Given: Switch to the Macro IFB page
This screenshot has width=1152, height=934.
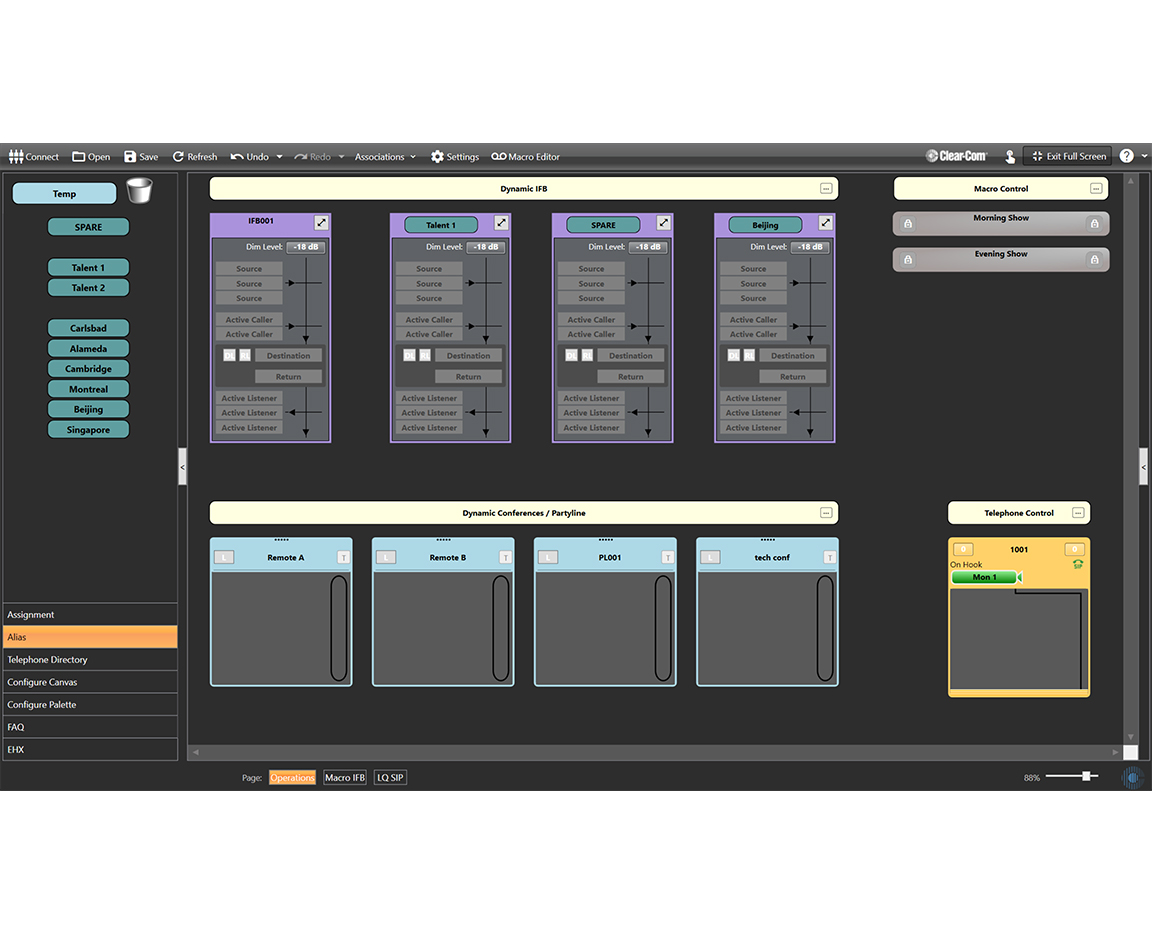Looking at the screenshot, I should pos(345,778).
